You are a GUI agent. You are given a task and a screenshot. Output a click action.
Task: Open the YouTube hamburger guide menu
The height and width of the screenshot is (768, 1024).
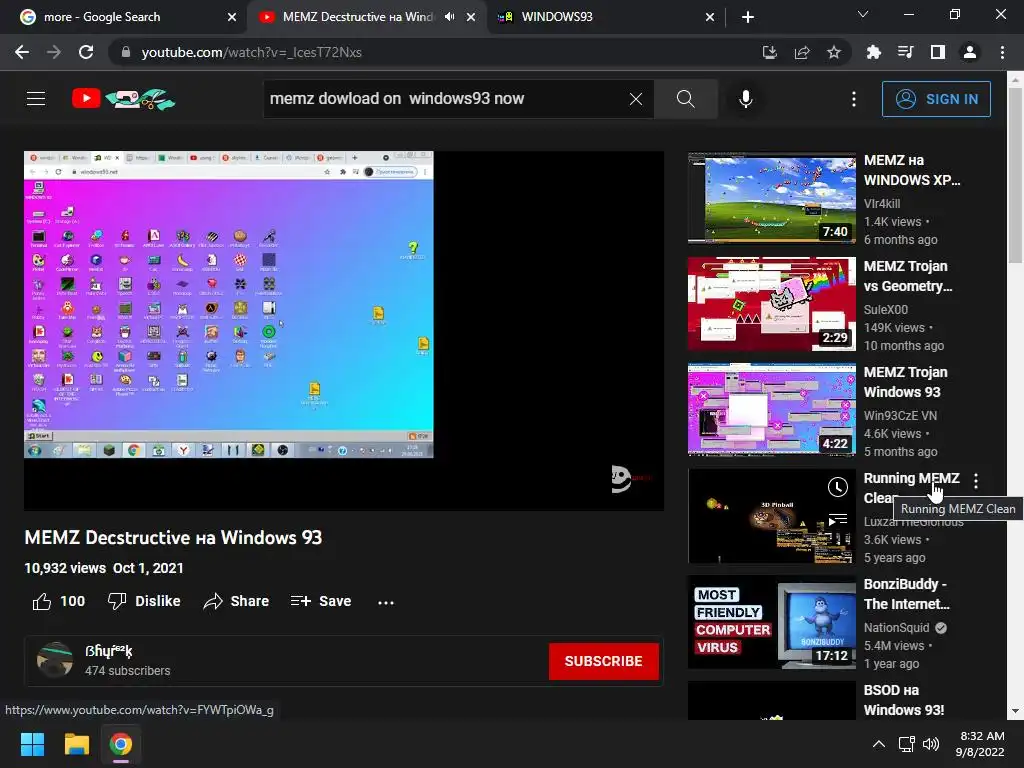[36, 99]
